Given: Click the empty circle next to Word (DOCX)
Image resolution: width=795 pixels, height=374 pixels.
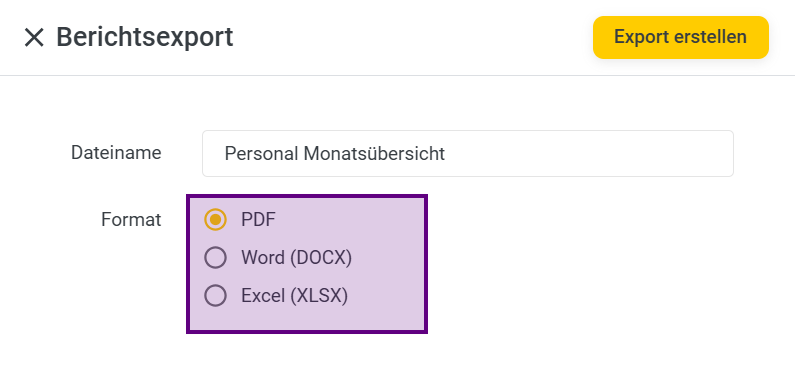Looking at the screenshot, I should click(215, 257).
